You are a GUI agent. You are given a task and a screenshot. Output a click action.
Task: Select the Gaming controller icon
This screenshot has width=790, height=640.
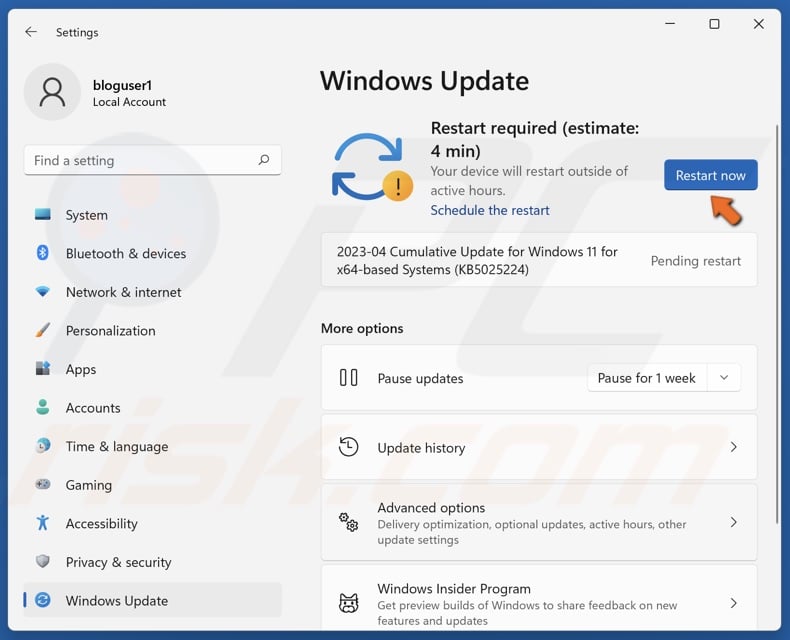click(x=43, y=484)
